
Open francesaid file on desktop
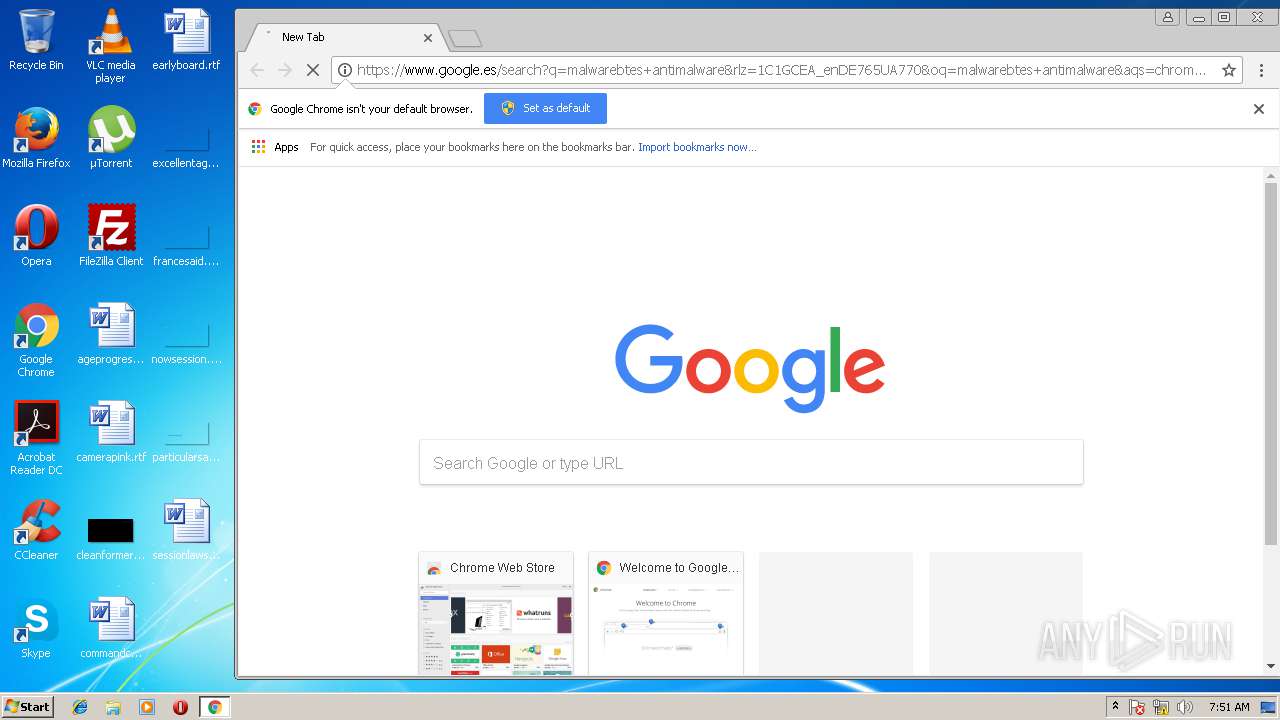(x=186, y=236)
